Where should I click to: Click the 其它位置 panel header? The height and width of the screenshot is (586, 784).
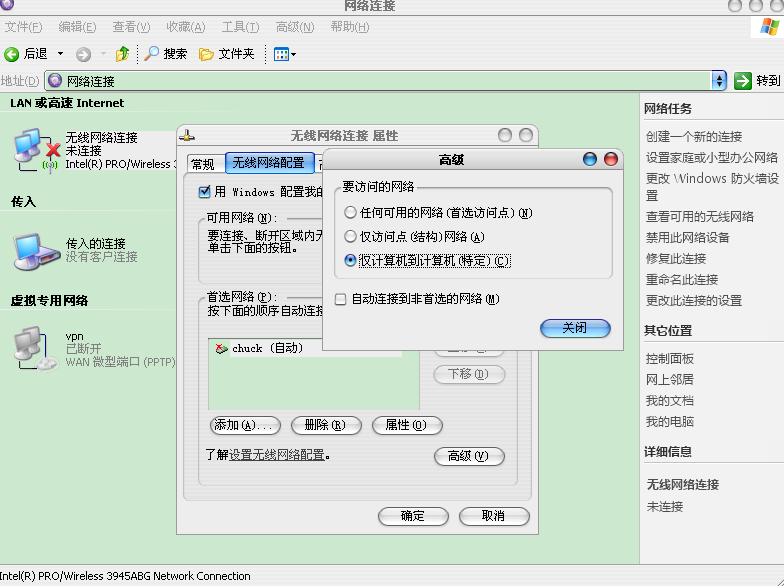[668, 330]
